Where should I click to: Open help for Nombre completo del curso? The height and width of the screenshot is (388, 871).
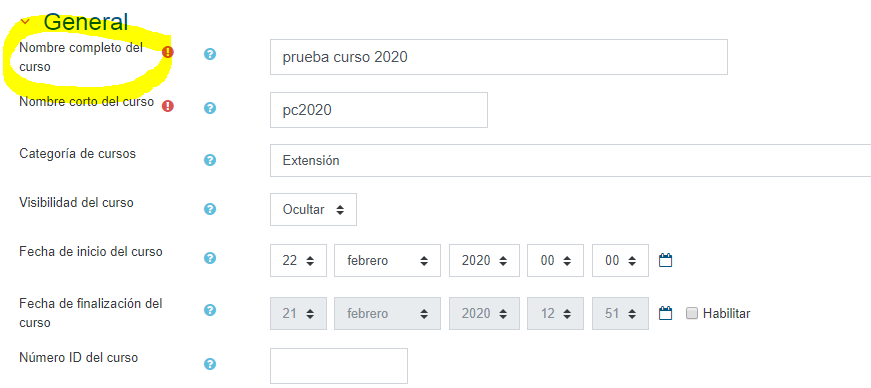(209, 54)
